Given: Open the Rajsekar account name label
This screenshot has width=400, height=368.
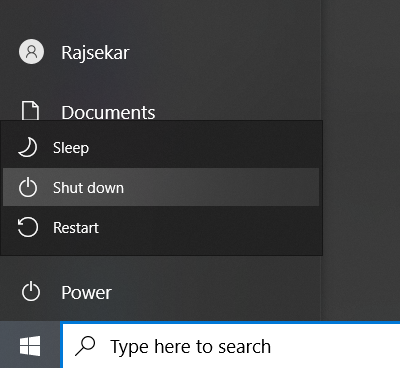Looking at the screenshot, I should click(95, 53).
